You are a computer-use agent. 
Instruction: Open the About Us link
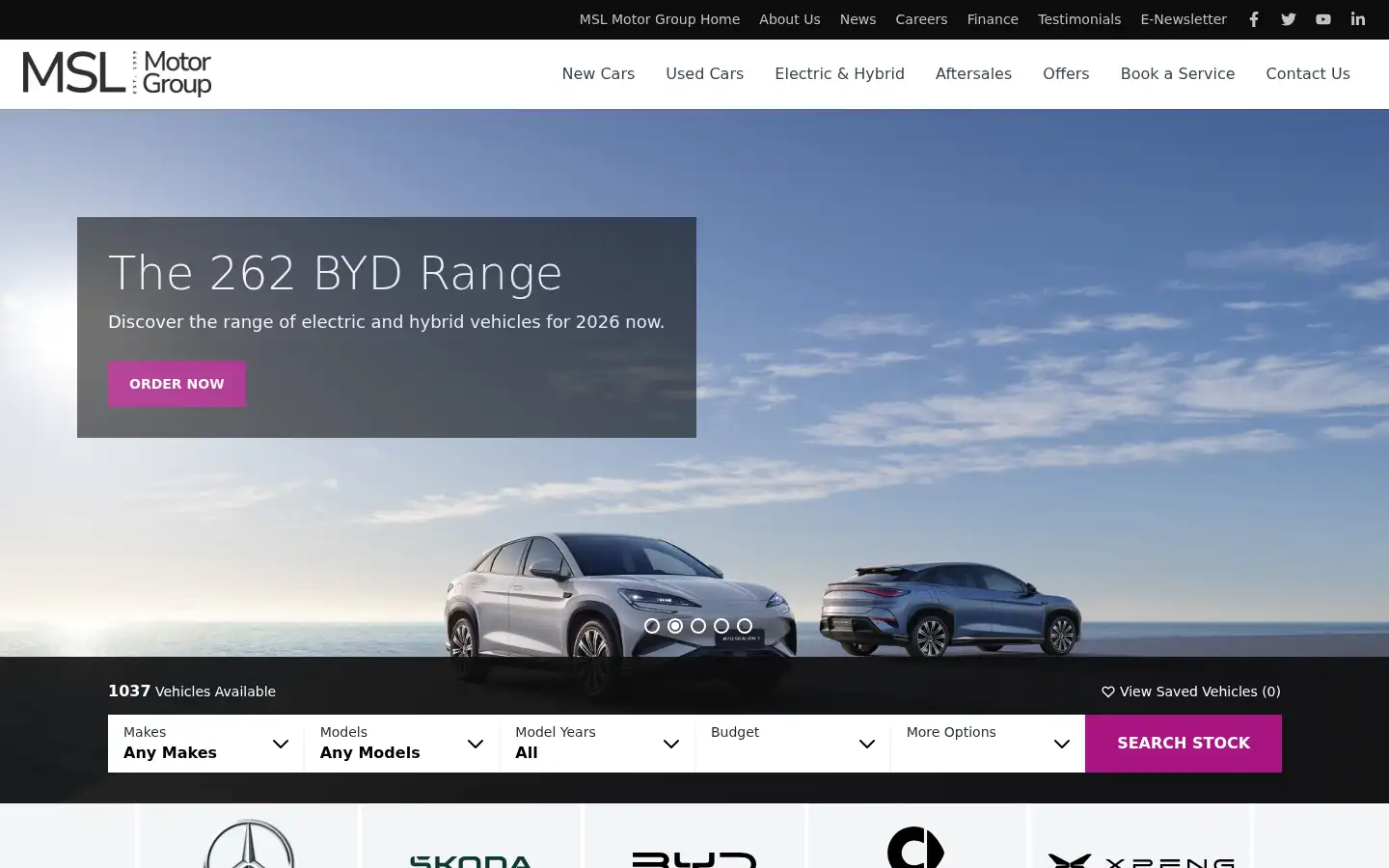[789, 19]
